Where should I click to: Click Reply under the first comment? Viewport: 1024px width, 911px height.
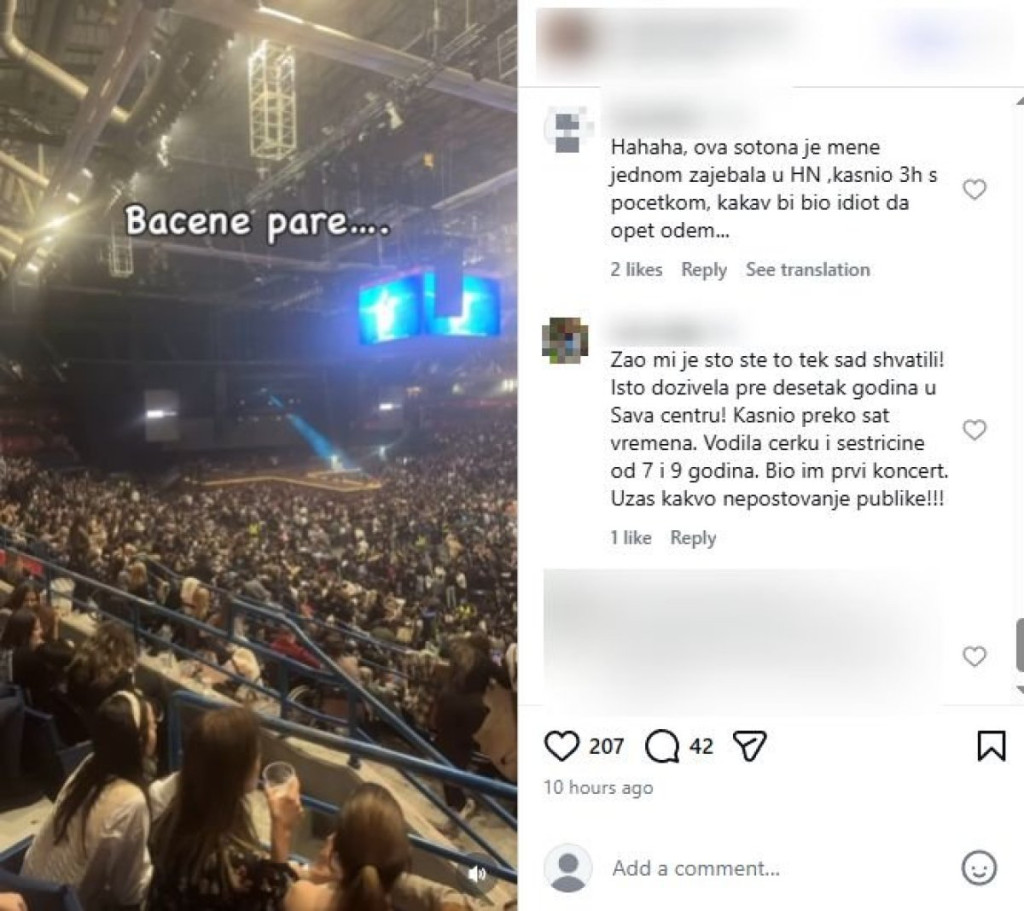click(704, 270)
